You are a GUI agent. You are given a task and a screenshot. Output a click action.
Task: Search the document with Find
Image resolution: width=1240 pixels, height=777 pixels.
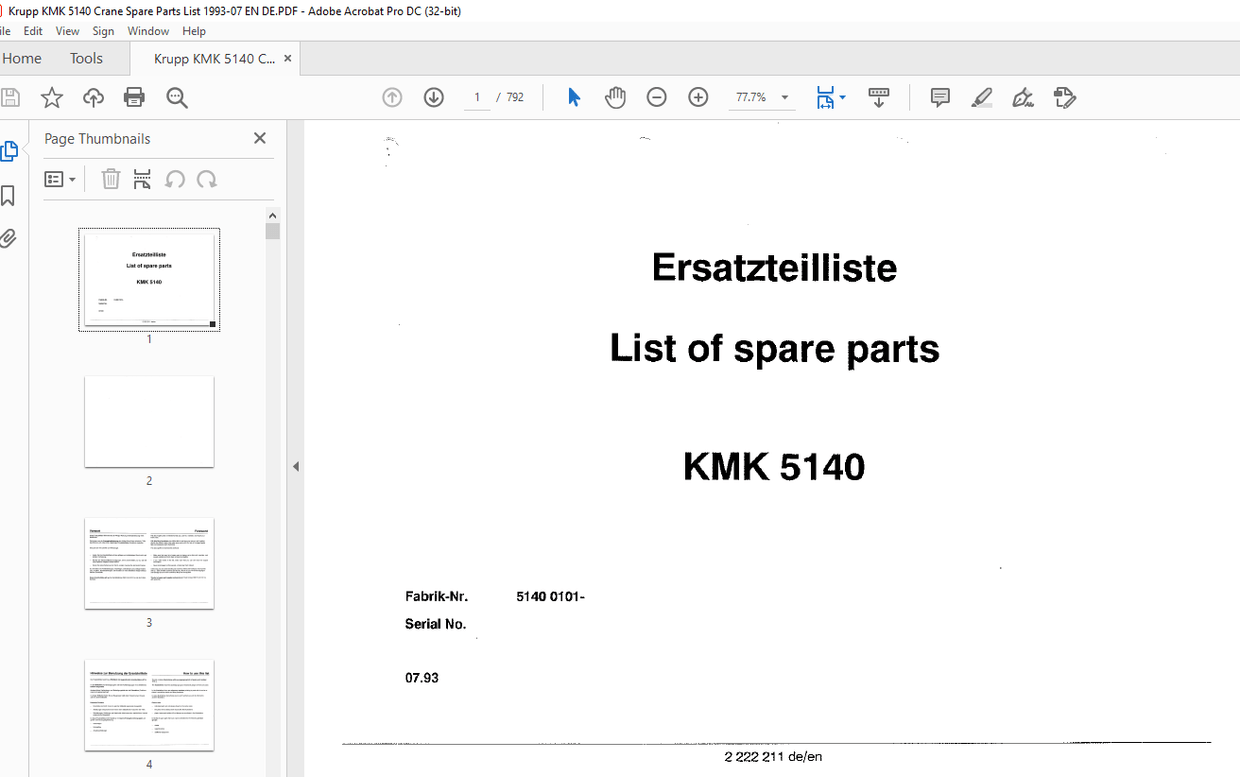pos(175,97)
